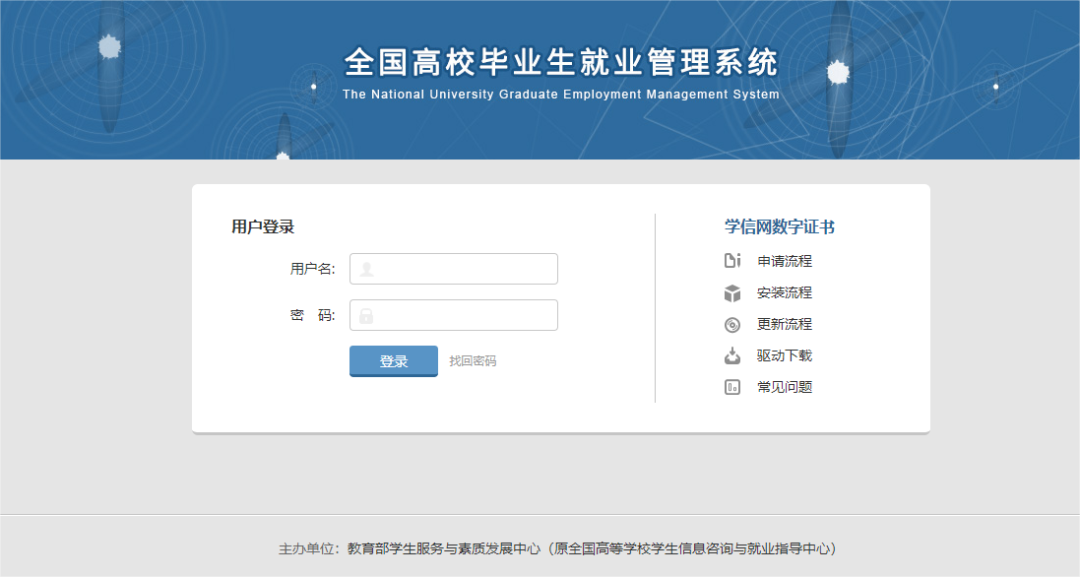Click the 常见问题 FAQ icon
This screenshot has width=1080, height=577.
pos(732,387)
